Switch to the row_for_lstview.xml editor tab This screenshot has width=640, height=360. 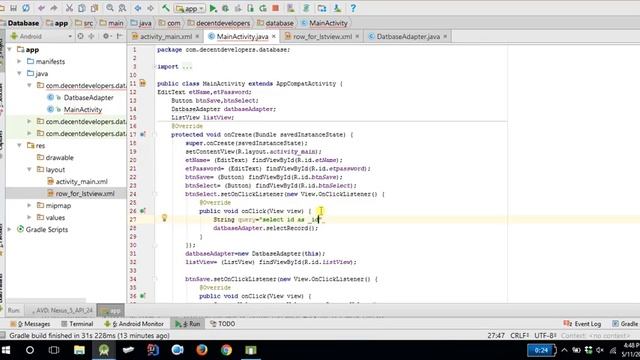coord(322,36)
